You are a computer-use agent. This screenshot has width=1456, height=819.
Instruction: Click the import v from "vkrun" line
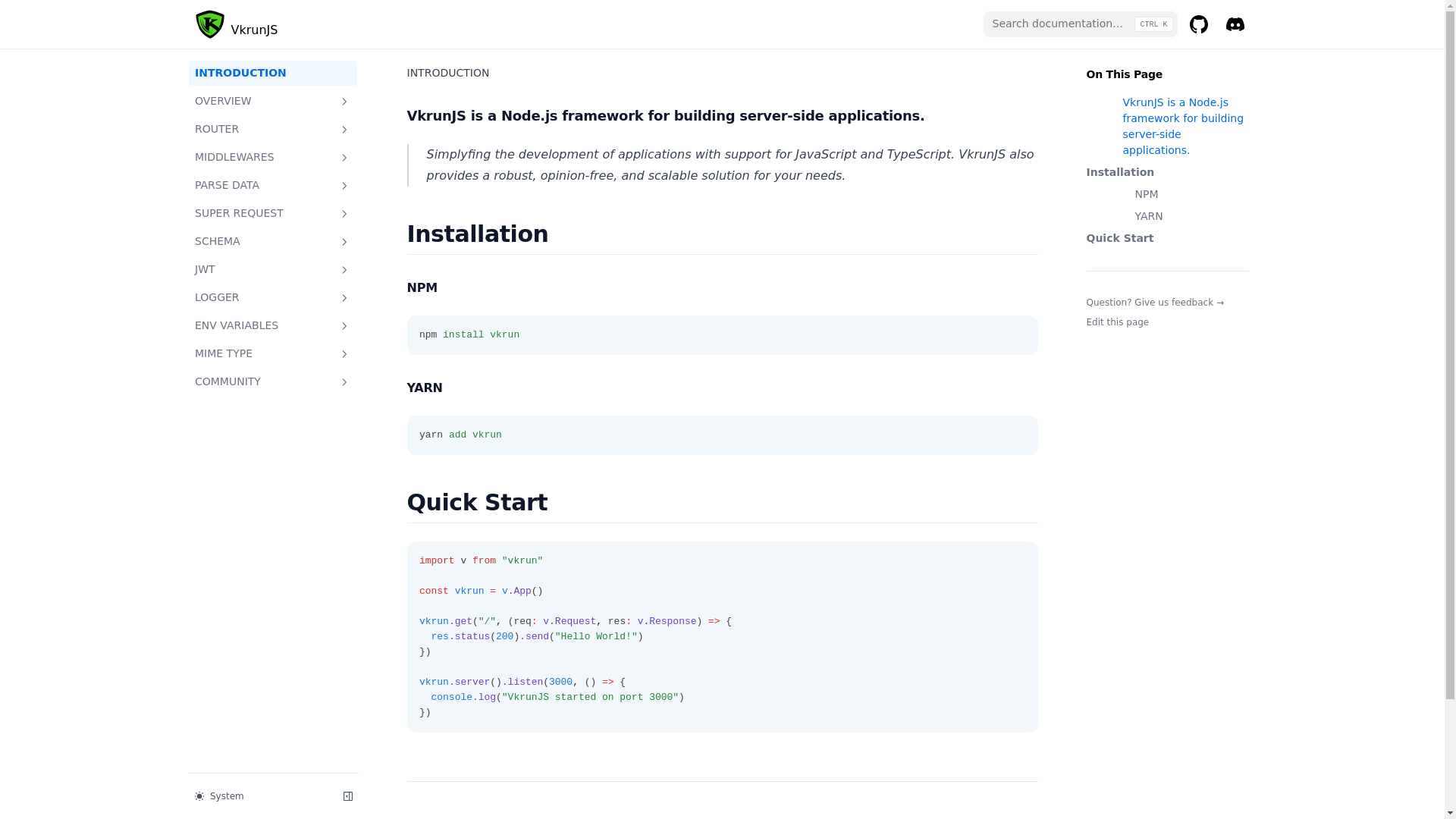pos(481,561)
